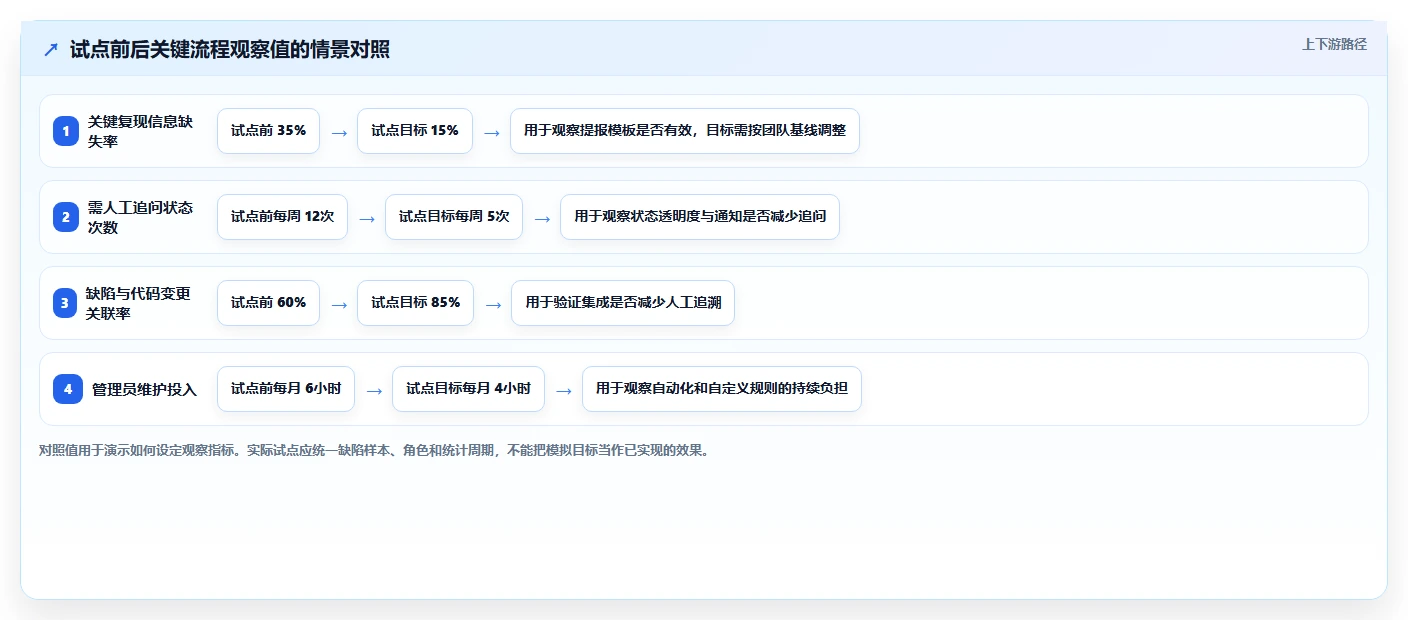This screenshot has height=620, width=1408.
Task: Select the 试点目标 15% chip
Action: tap(414, 131)
